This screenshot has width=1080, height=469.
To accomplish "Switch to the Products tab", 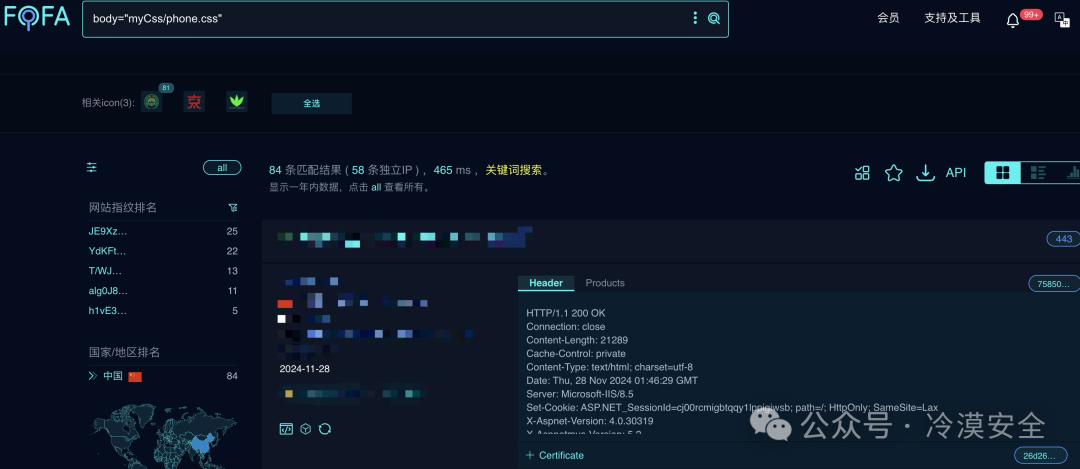I will click(x=605, y=283).
